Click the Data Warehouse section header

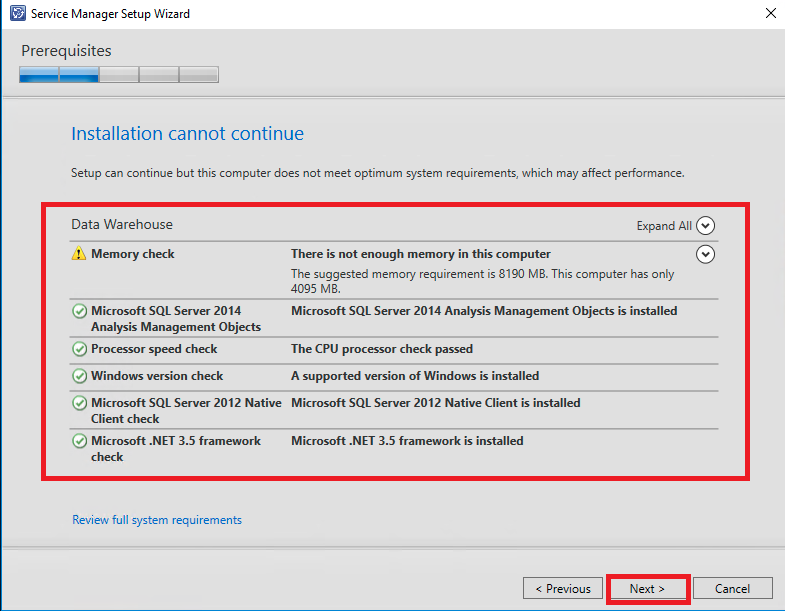[122, 225]
